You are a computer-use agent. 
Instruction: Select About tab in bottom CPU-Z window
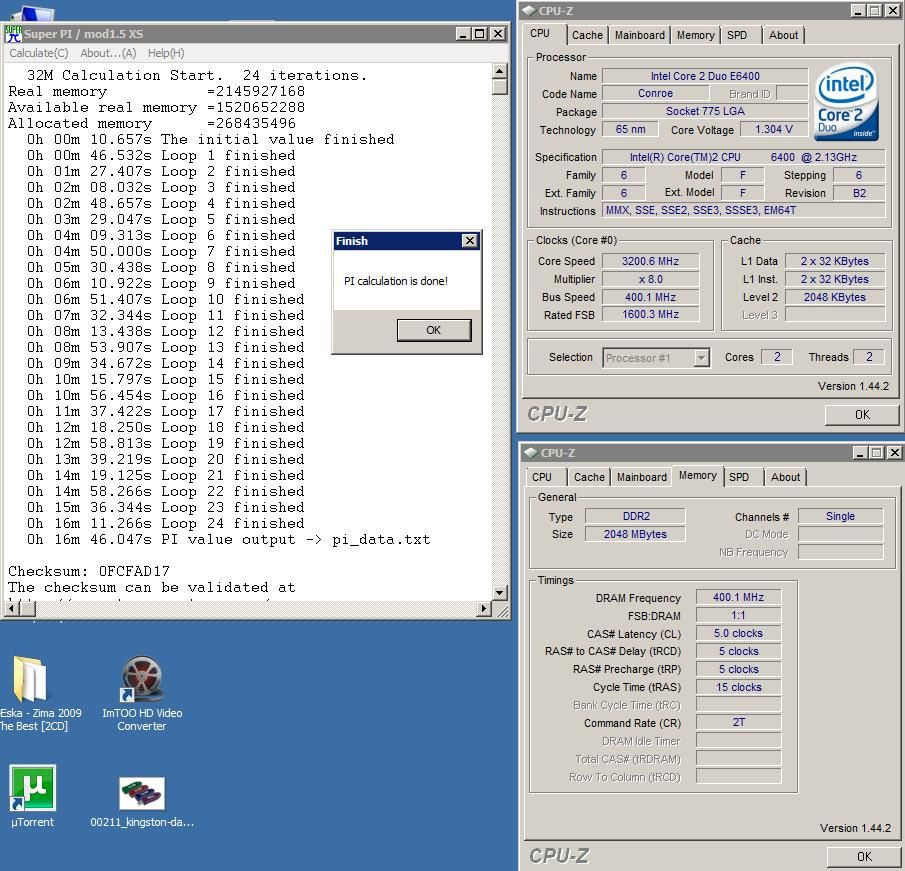(x=785, y=477)
